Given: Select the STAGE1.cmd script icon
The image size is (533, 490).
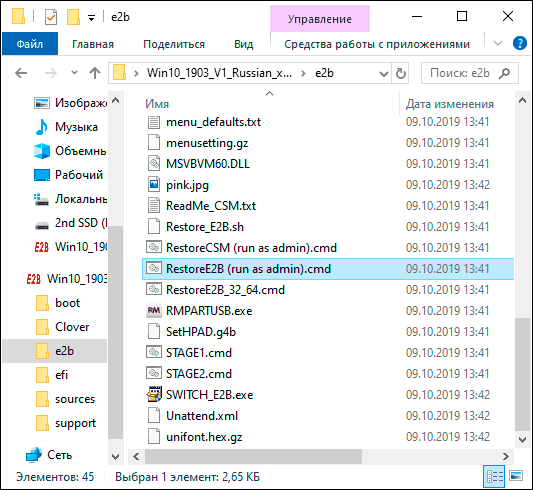Looking at the screenshot, I should (154, 352).
